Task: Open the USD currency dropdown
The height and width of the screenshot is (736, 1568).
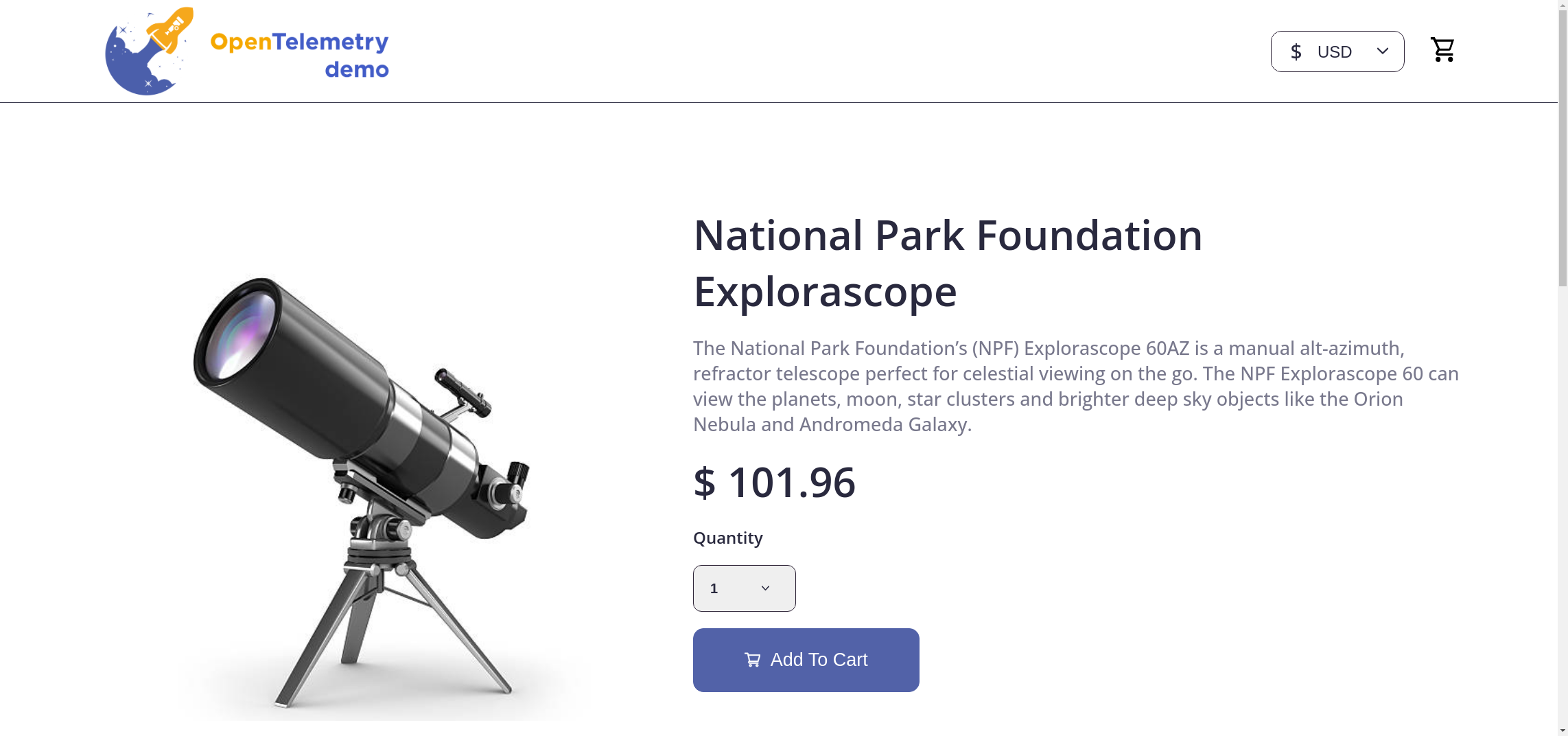Action: point(1336,51)
